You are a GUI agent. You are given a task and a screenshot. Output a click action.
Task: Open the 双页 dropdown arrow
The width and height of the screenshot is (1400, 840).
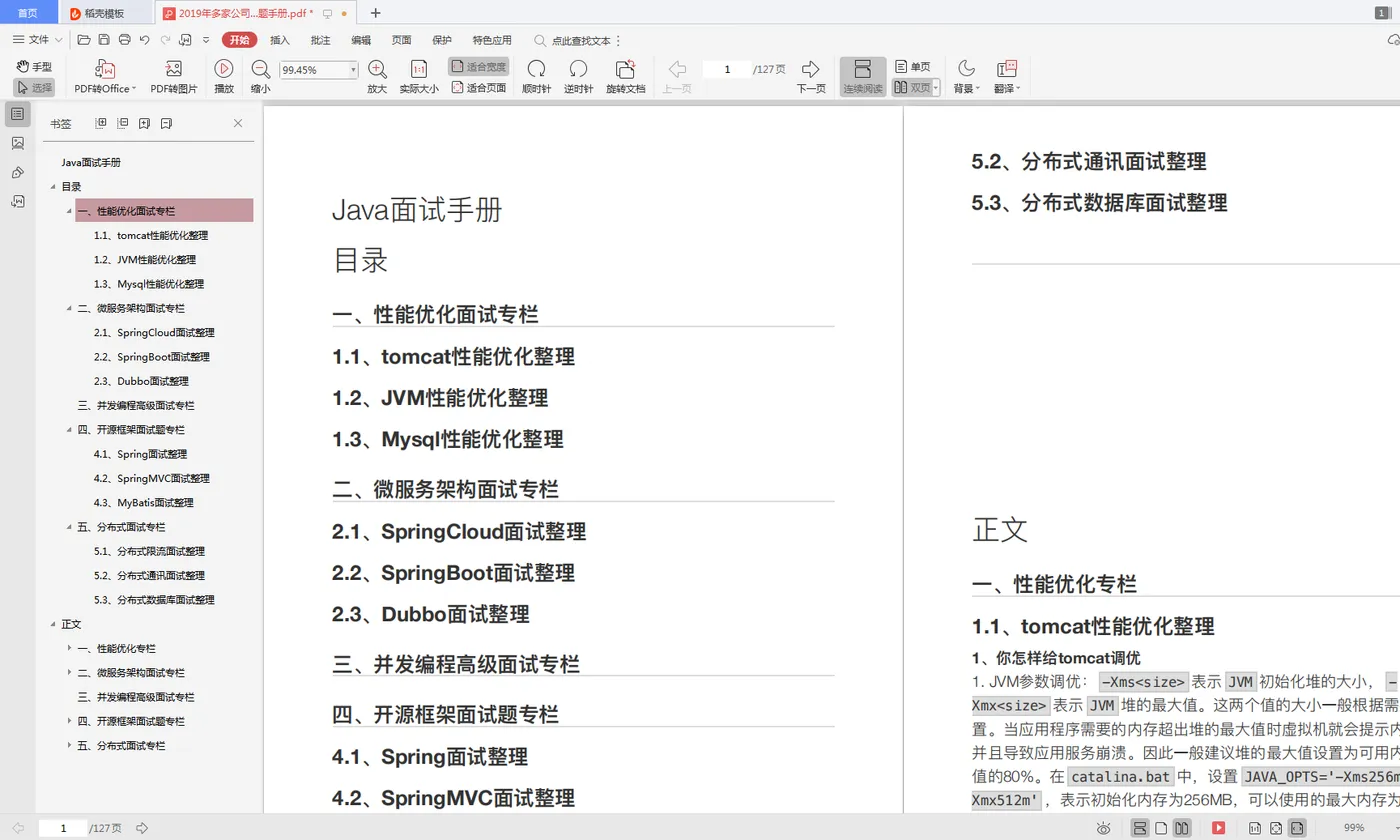pos(936,88)
